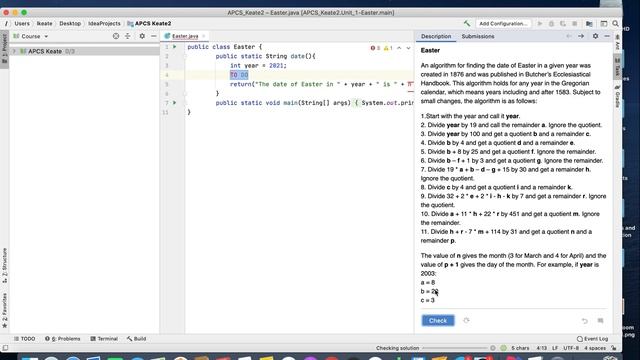This screenshot has height=360, width=640.
Task: Expand the APCS Keate course tree node
Action: click(15, 51)
